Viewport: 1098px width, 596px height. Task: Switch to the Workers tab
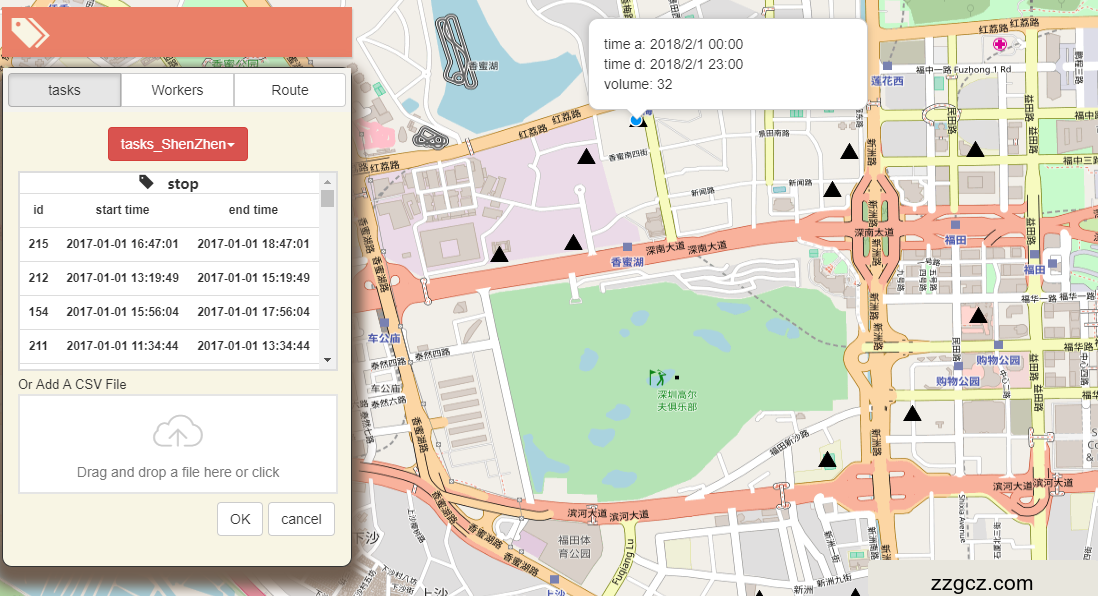click(x=177, y=90)
